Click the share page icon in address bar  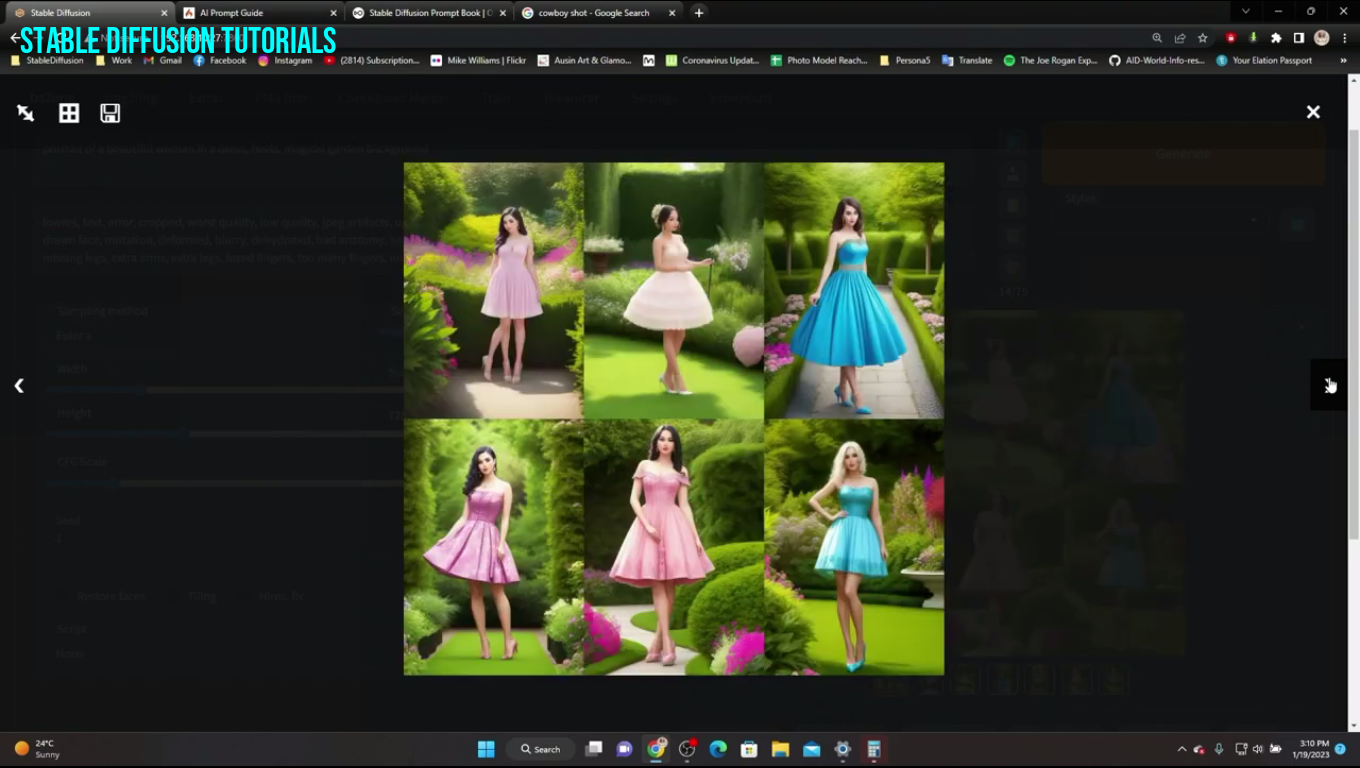click(1180, 38)
